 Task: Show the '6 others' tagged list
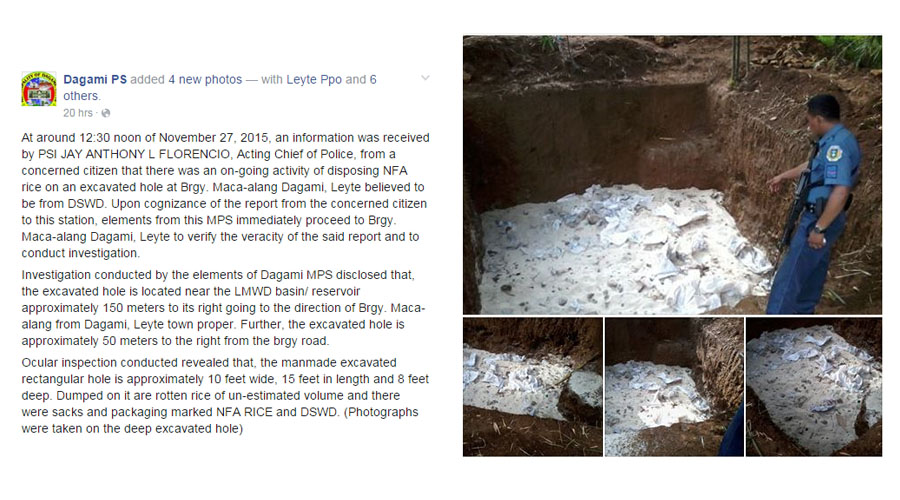point(220,88)
